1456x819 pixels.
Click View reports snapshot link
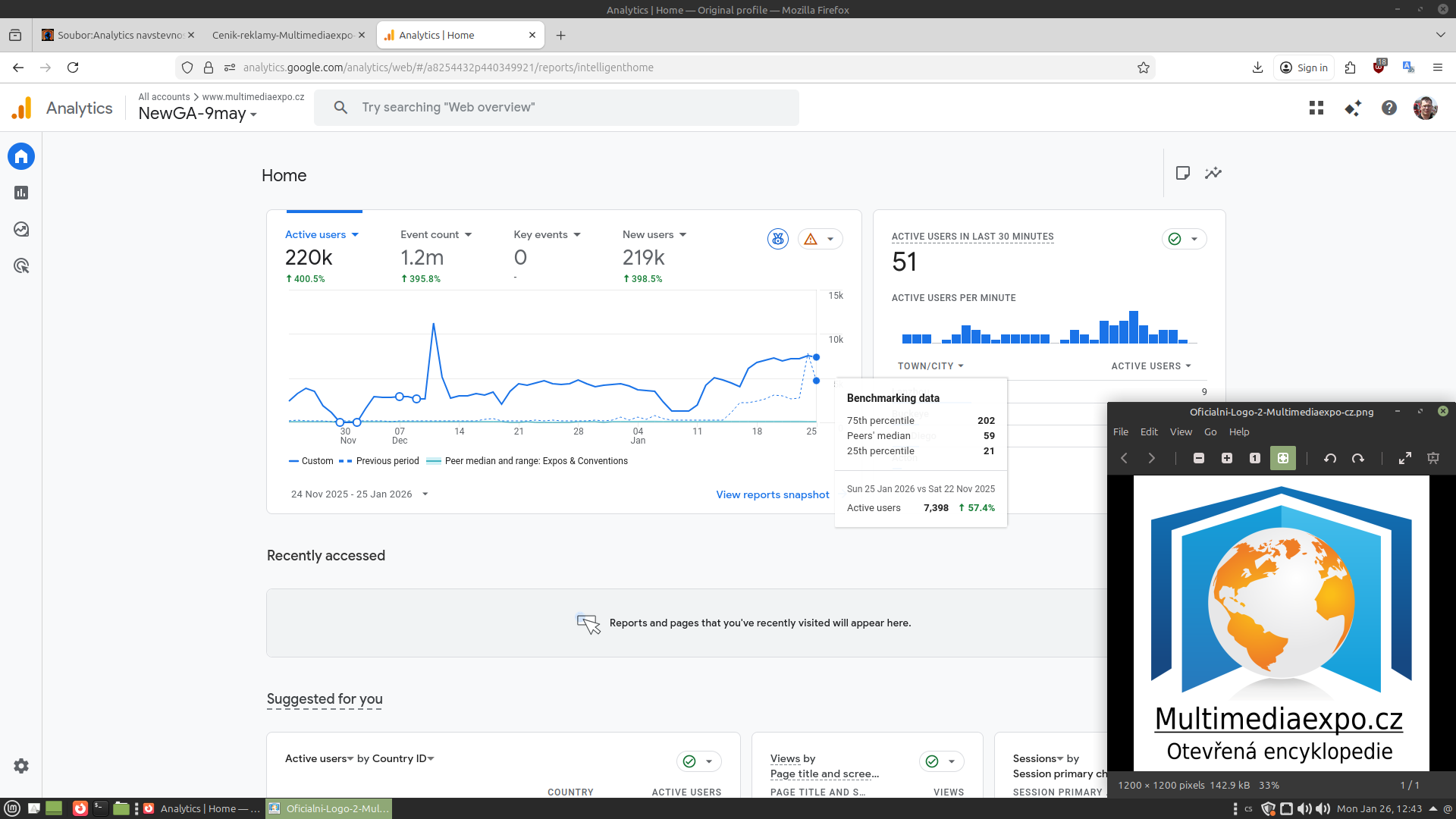point(773,494)
